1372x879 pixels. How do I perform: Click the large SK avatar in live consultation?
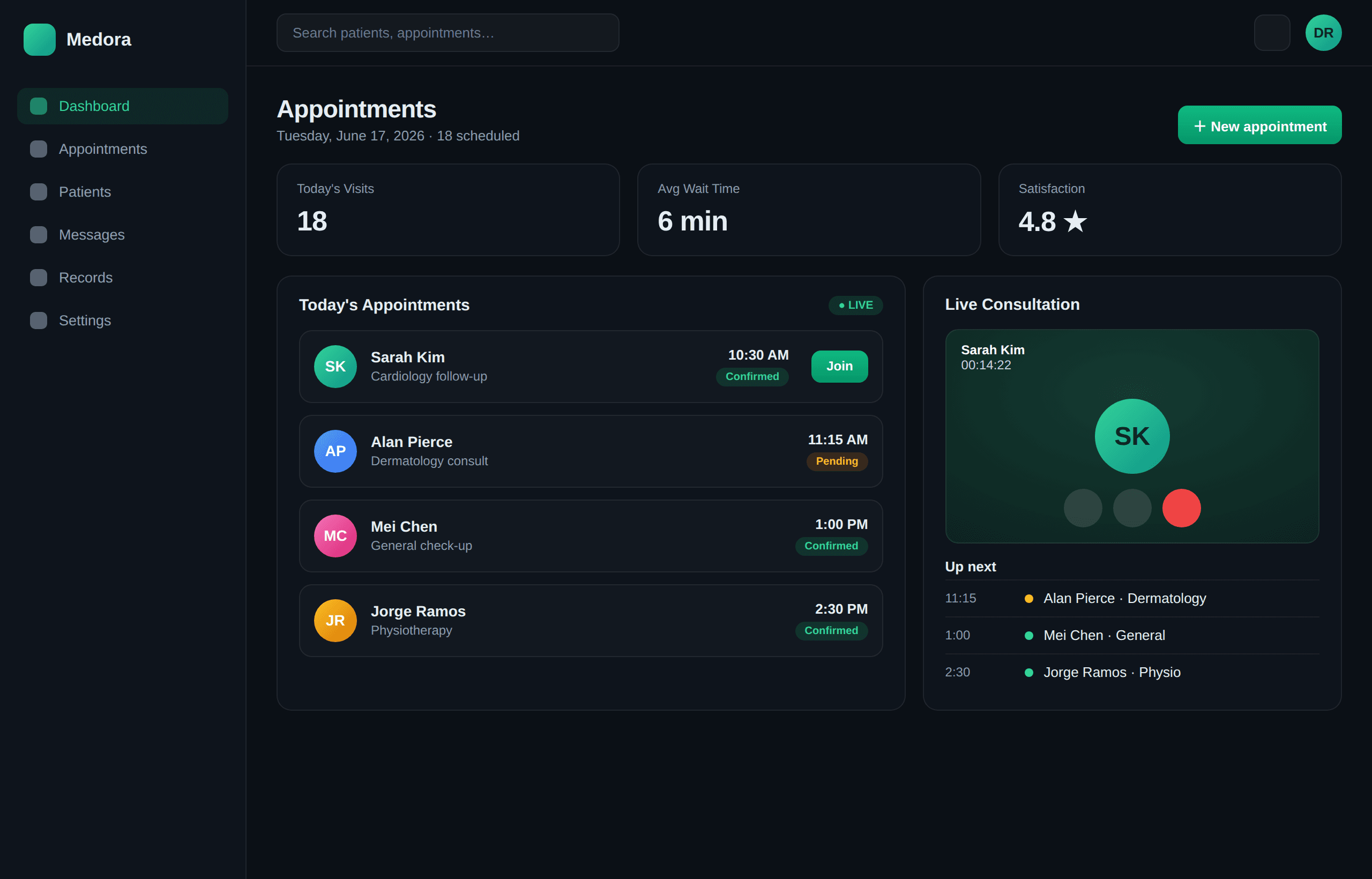pyautogui.click(x=1132, y=436)
